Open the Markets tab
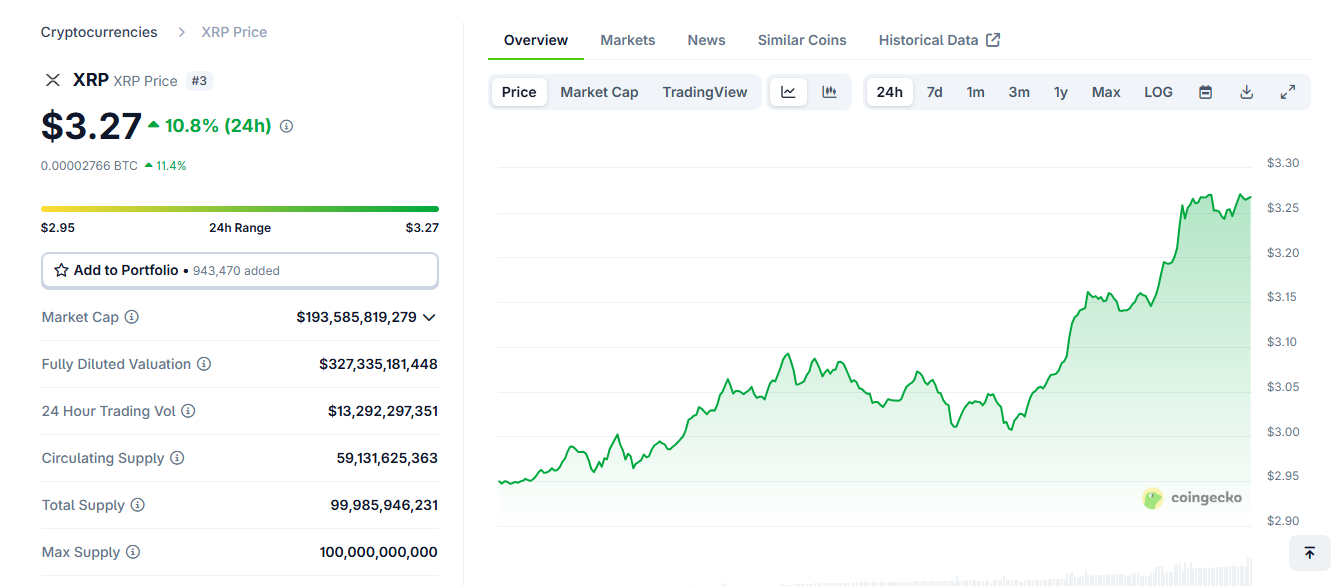This screenshot has height=586, width=1332. point(627,40)
